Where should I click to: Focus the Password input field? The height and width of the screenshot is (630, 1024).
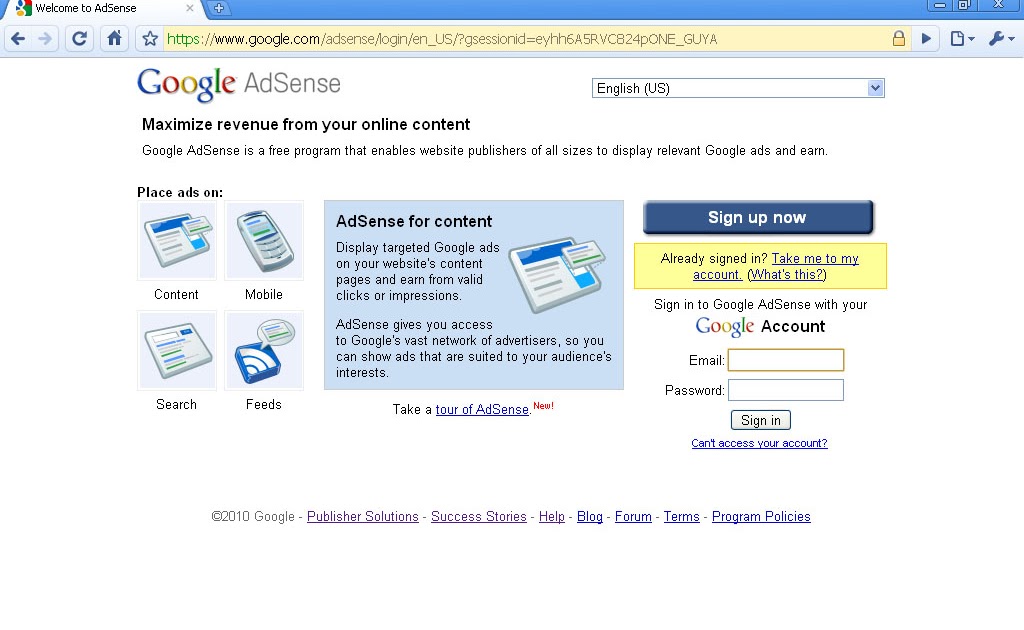click(x=786, y=390)
